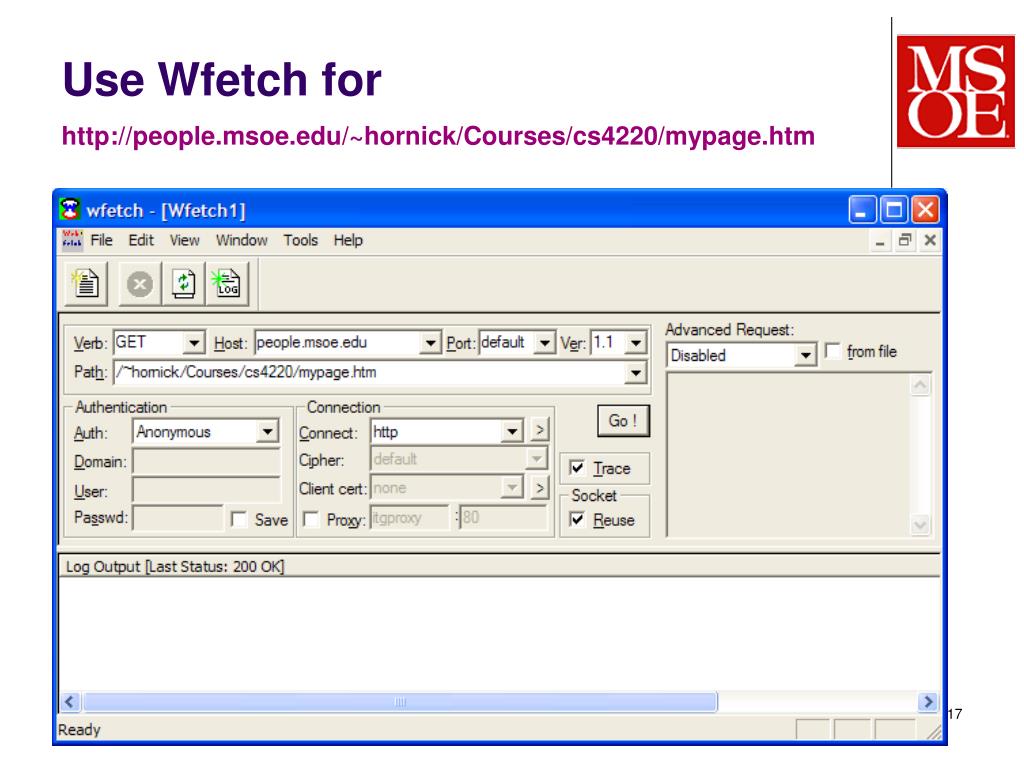Open the Verb dropdown showing GET

coord(194,343)
